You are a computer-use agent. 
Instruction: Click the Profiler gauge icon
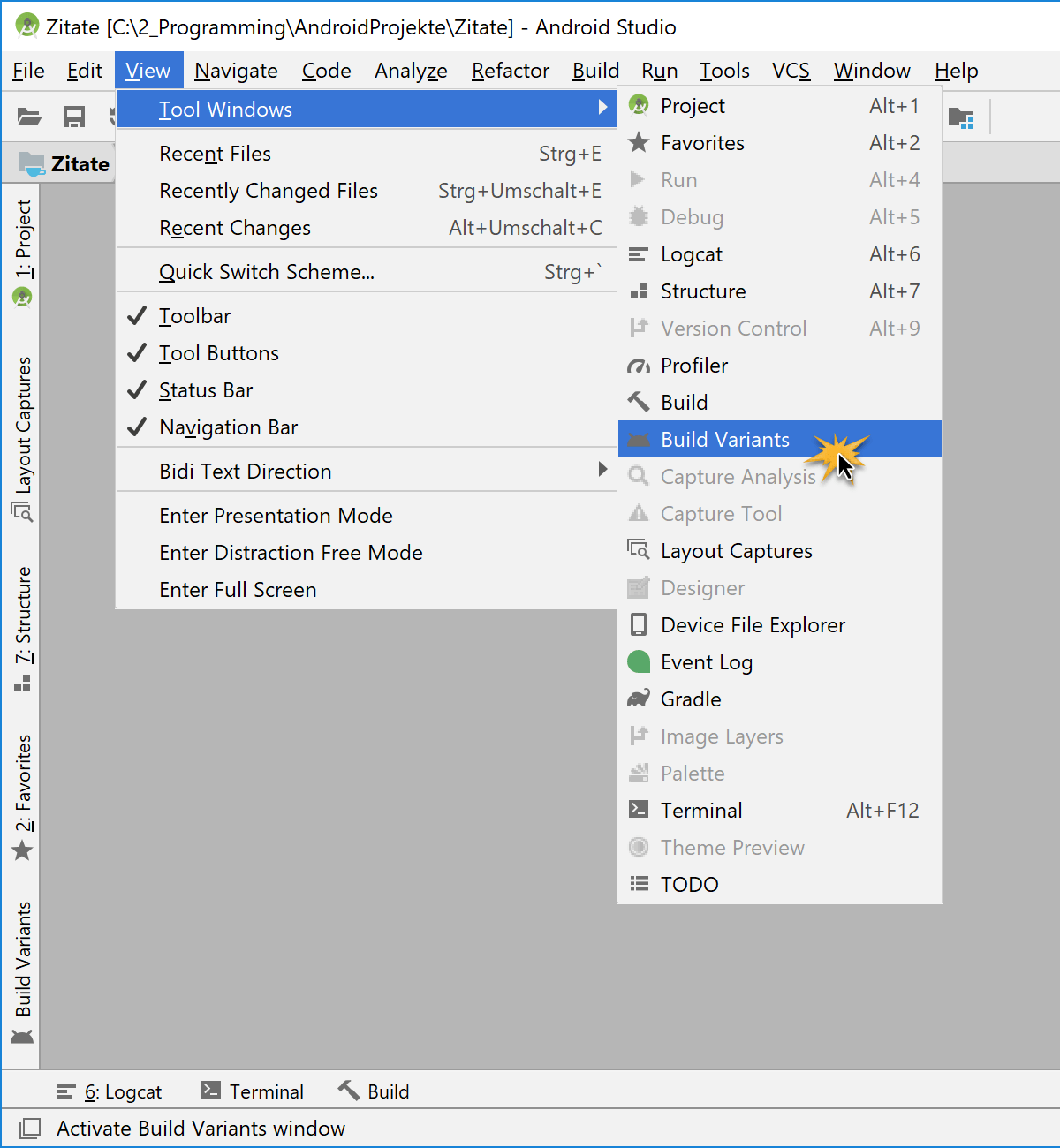tap(639, 366)
